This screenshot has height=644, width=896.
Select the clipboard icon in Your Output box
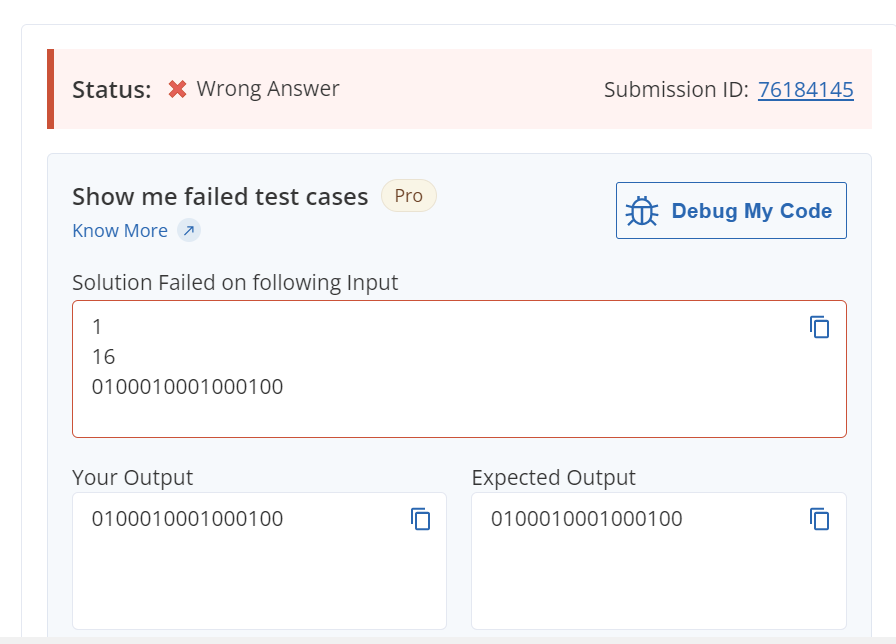[x=420, y=519]
